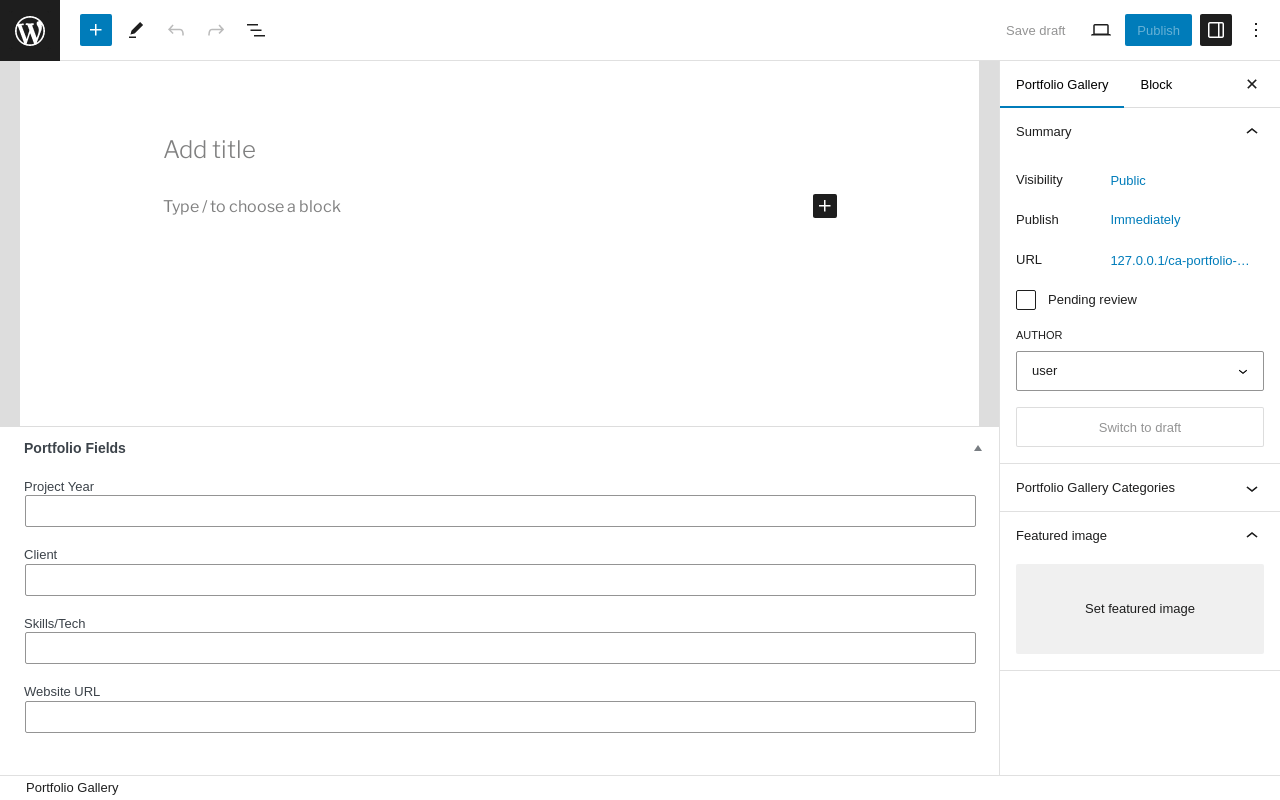Collapse the Portfolio Fields meta box
The height and width of the screenshot is (800, 1280).
(978, 448)
